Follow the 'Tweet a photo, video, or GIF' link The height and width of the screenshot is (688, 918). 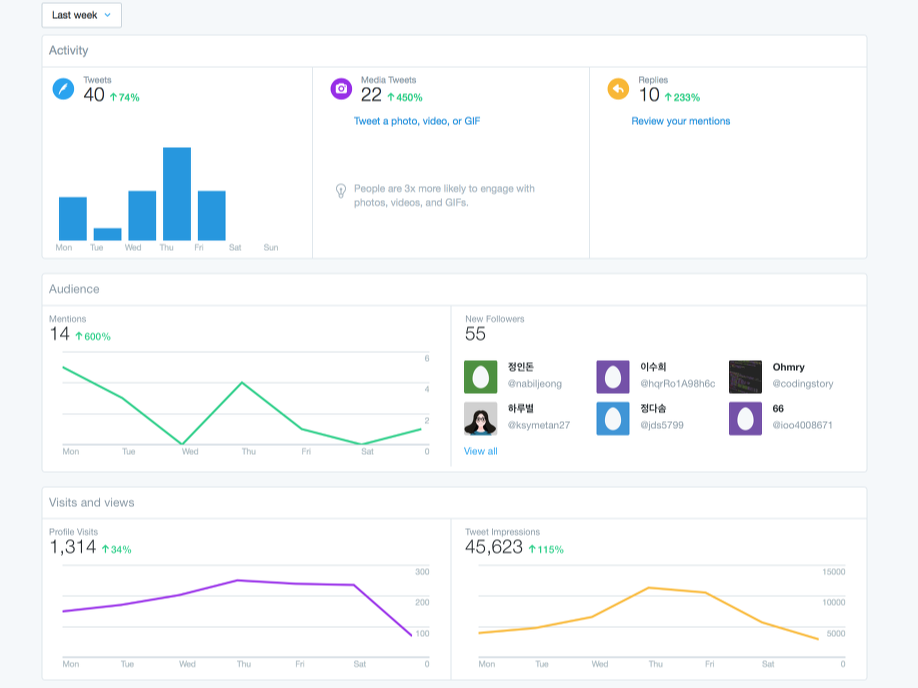(417, 121)
